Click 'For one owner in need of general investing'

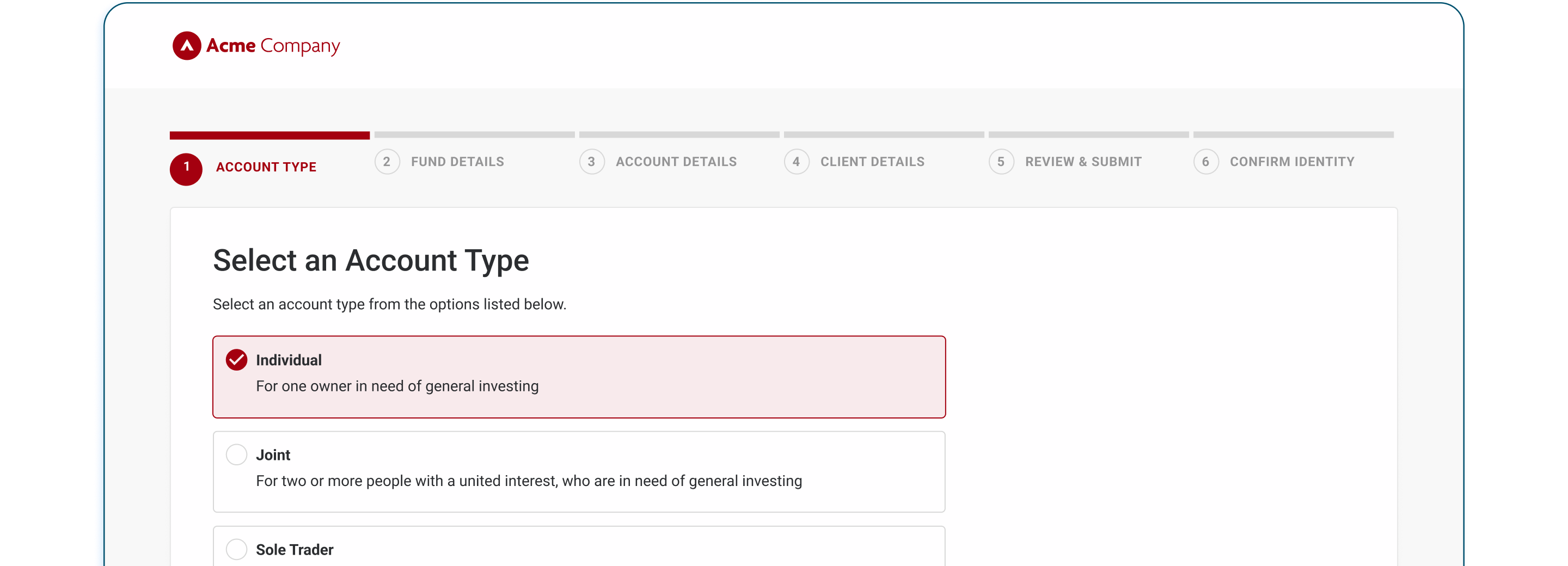pyautogui.click(x=397, y=386)
